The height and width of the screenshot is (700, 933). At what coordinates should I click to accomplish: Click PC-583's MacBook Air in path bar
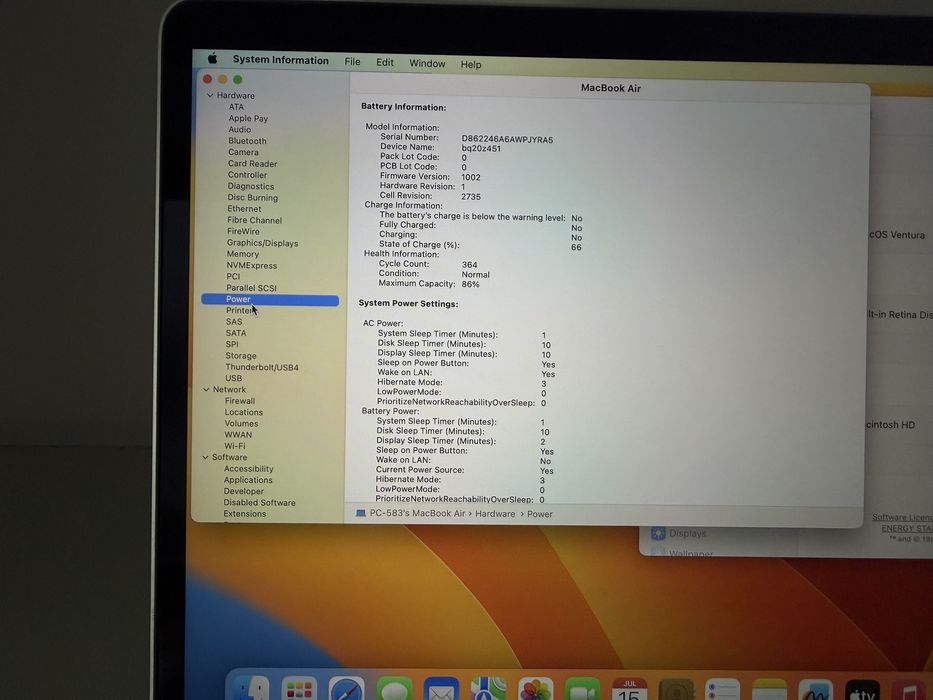[417, 513]
